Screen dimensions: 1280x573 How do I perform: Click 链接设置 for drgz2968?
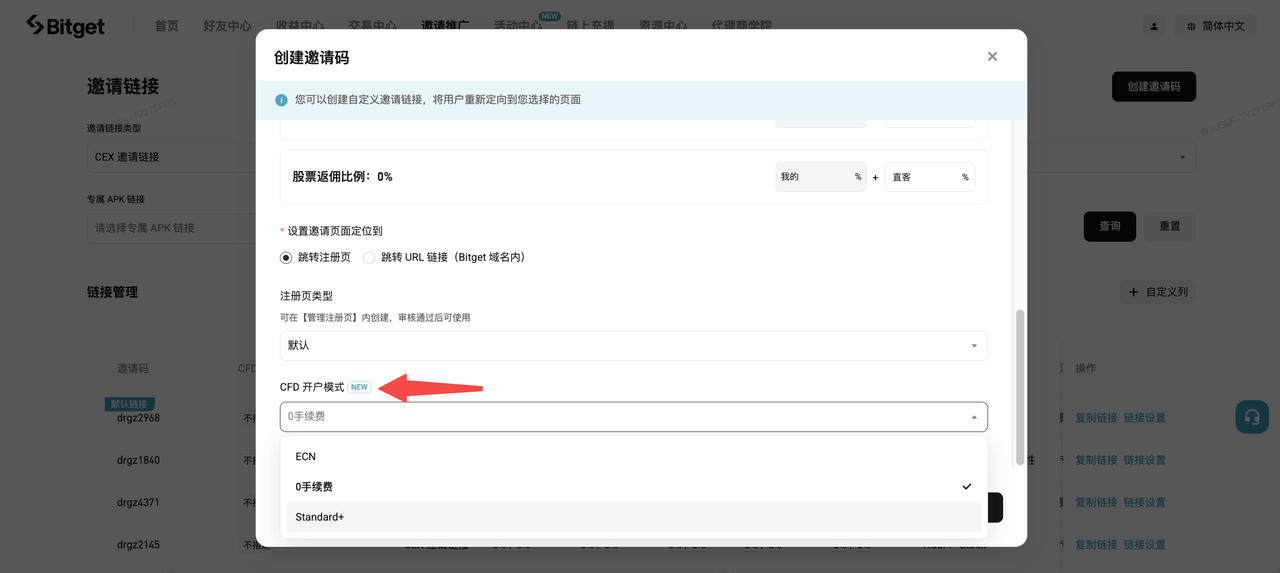click(1144, 418)
